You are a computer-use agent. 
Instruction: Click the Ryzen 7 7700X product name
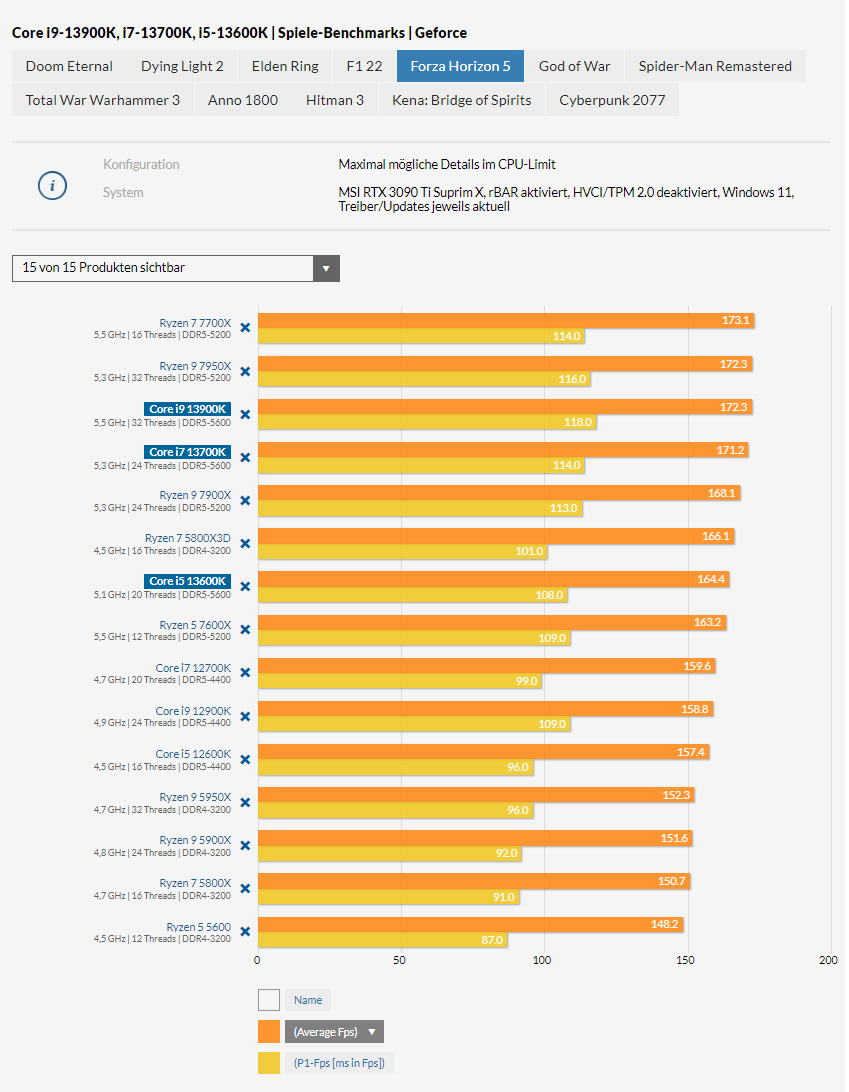coord(195,323)
